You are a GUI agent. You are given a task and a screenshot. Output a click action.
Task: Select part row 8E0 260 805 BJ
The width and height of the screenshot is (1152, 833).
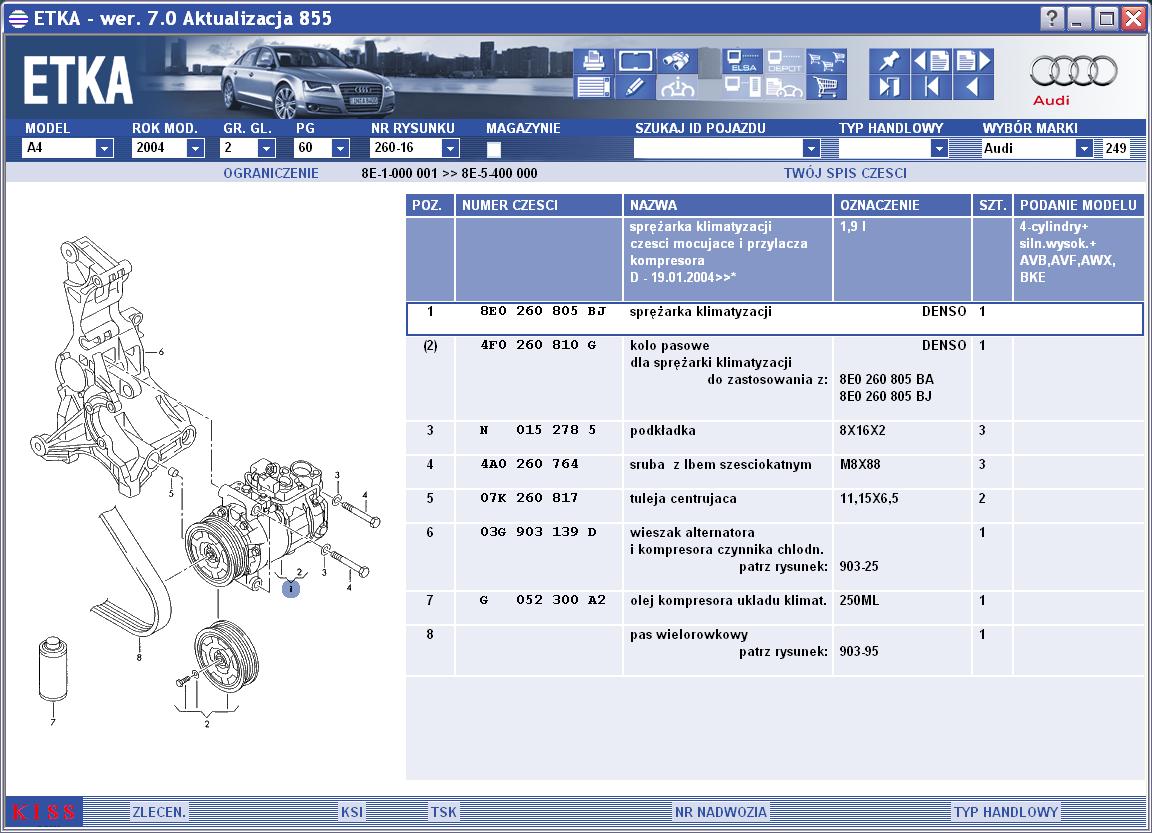click(774, 319)
